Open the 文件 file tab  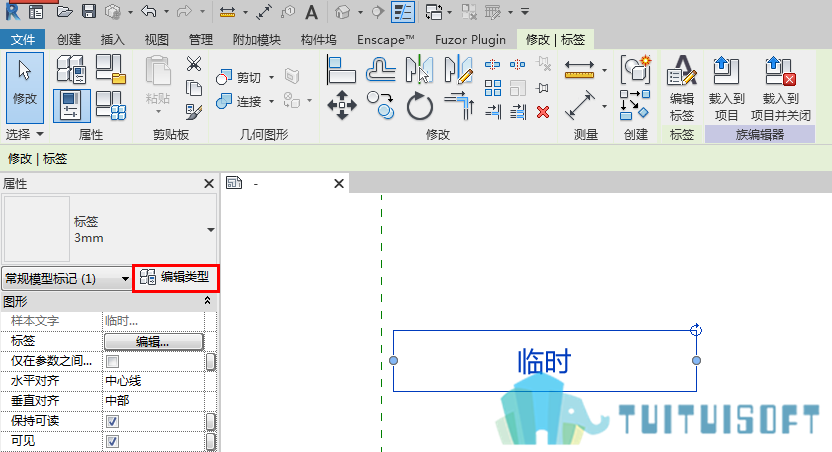click(23, 39)
